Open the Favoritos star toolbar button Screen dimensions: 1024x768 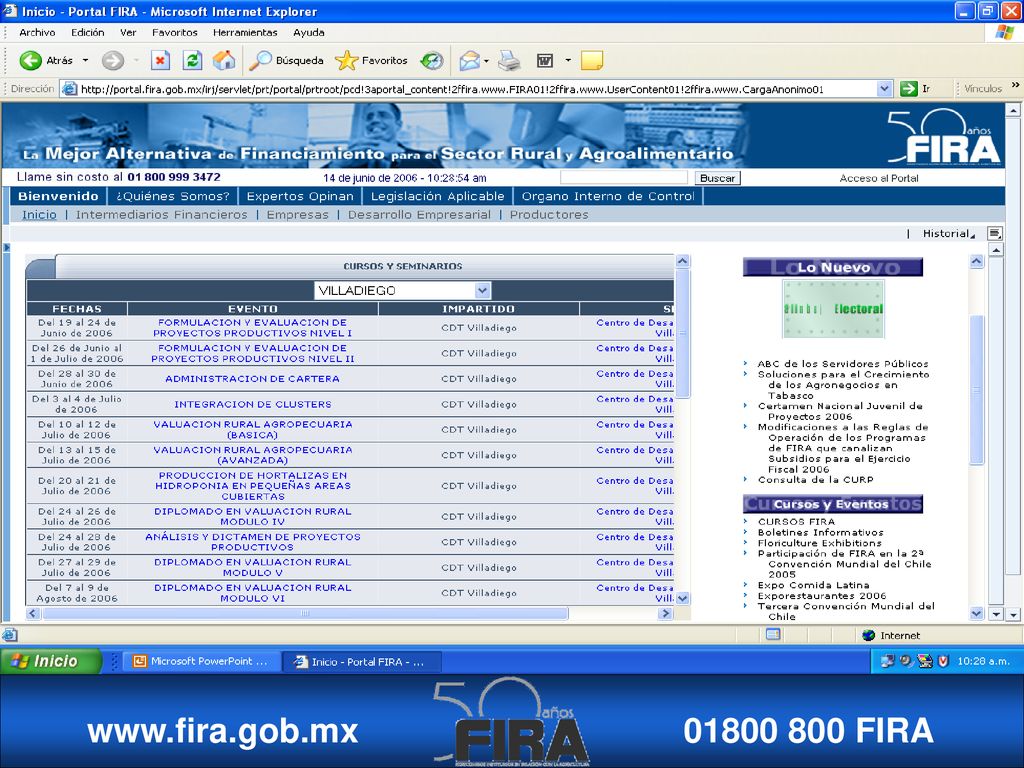click(x=371, y=61)
